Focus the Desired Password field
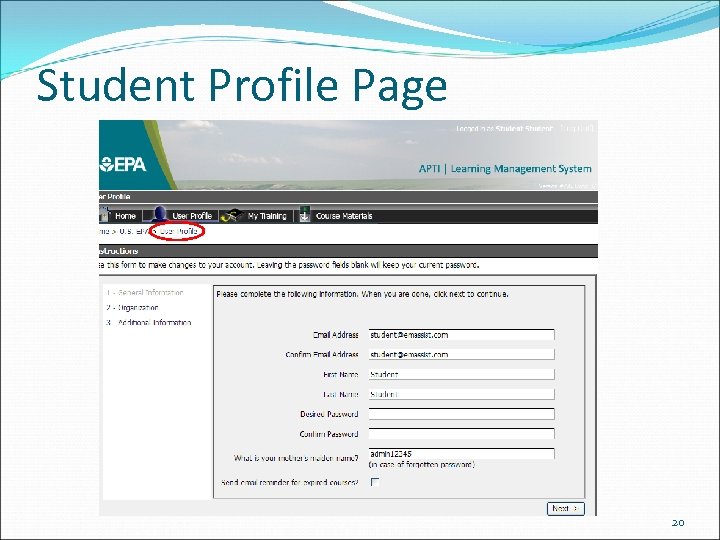 point(461,414)
